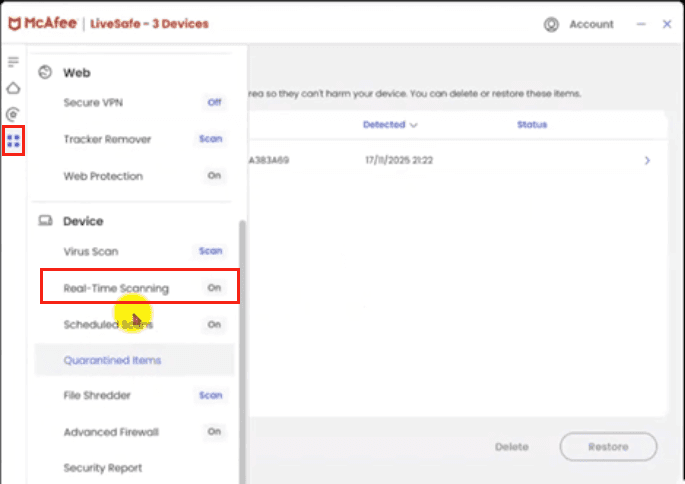
Task: Toggle Advanced Firewall On status
Action: coord(214,432)
